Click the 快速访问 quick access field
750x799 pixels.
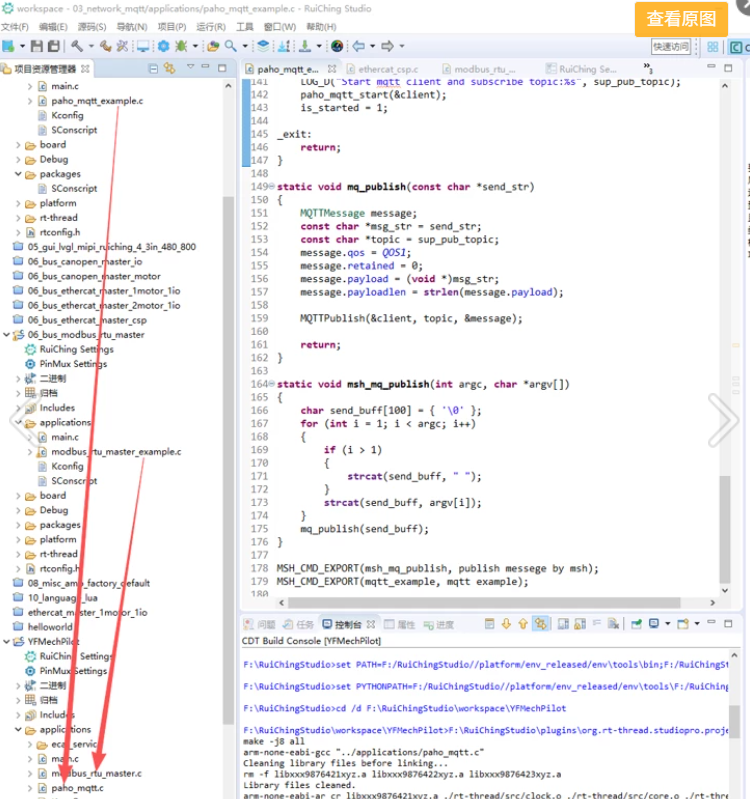[671, 47]
